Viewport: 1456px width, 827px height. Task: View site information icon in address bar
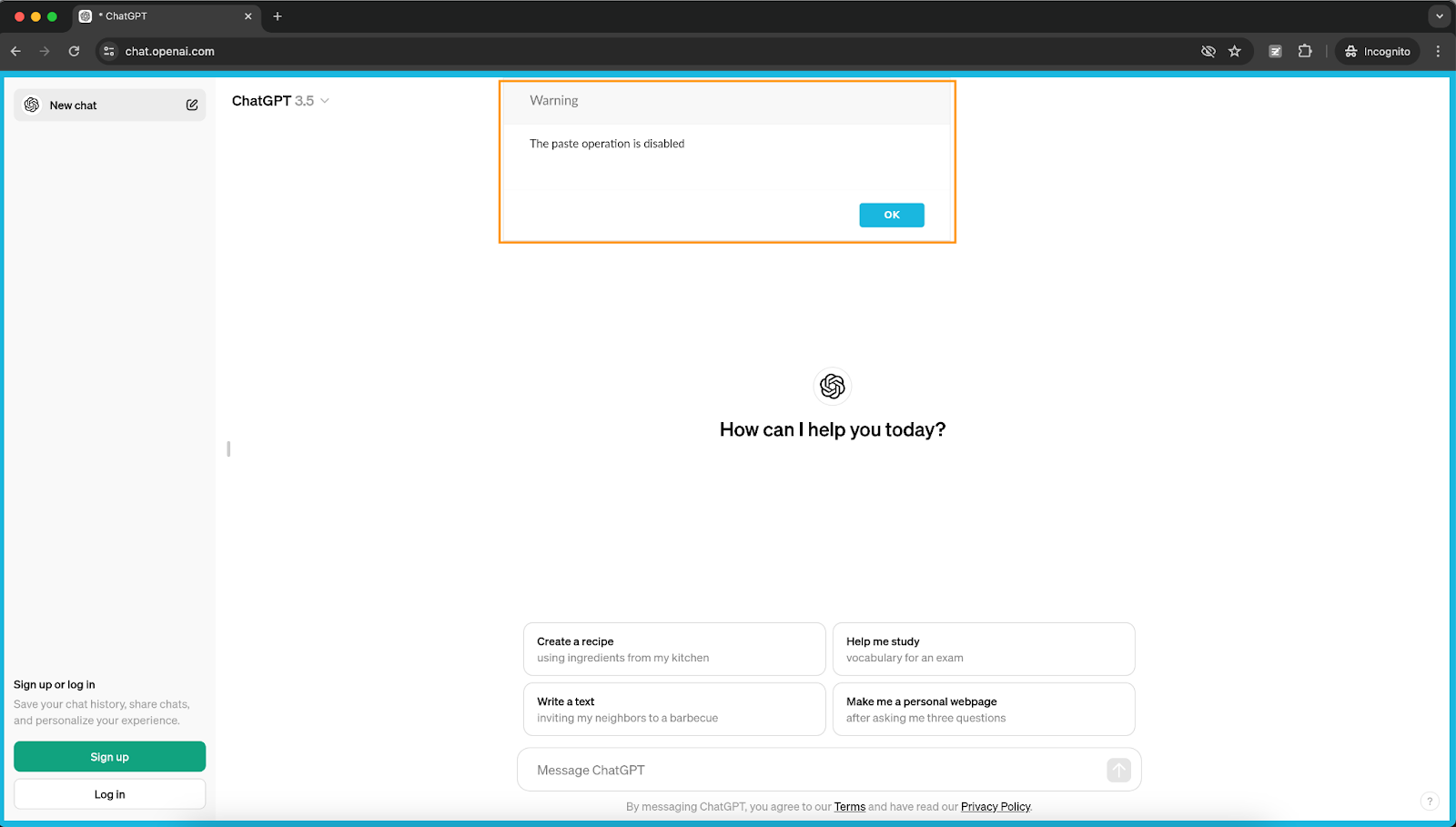[x=109, y=52]
